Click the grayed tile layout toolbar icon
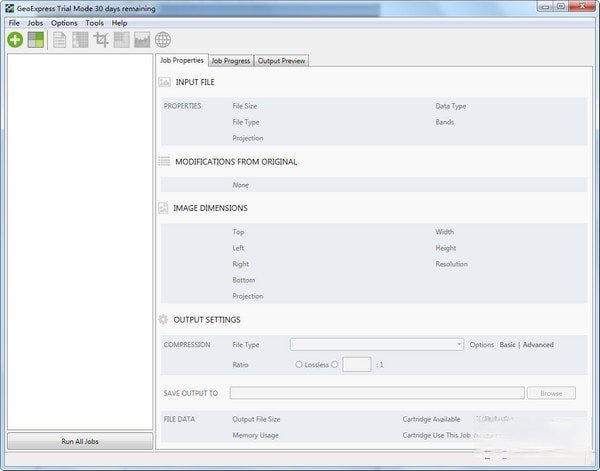 (x=122, y=40)
